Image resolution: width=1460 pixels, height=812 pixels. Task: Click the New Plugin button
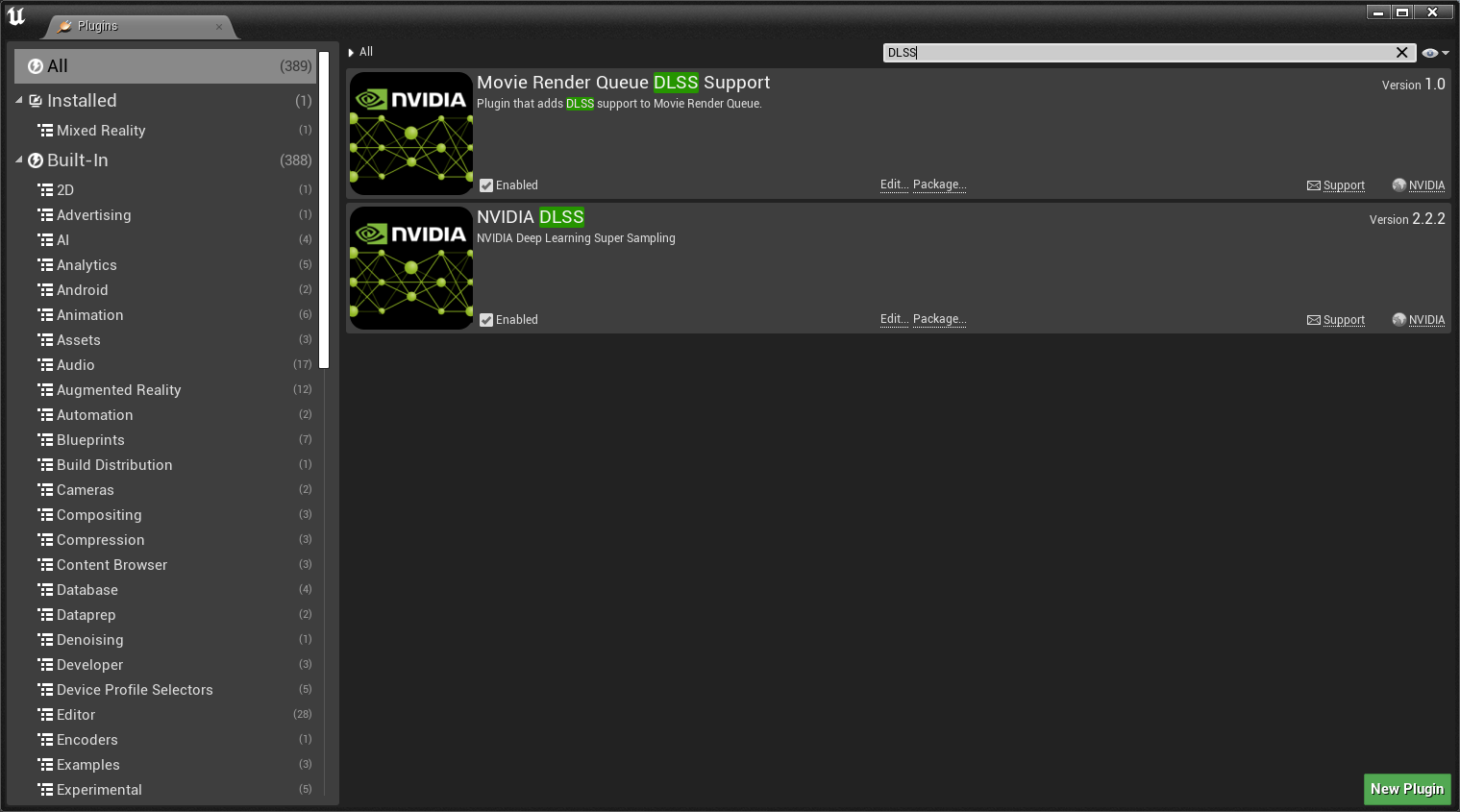pyautogui.click(x=1407, y=789)
